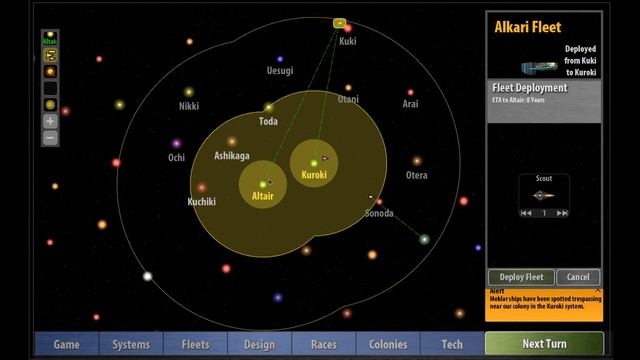
Task: Toggle the fleet display map icon
Action: [50, 55]
